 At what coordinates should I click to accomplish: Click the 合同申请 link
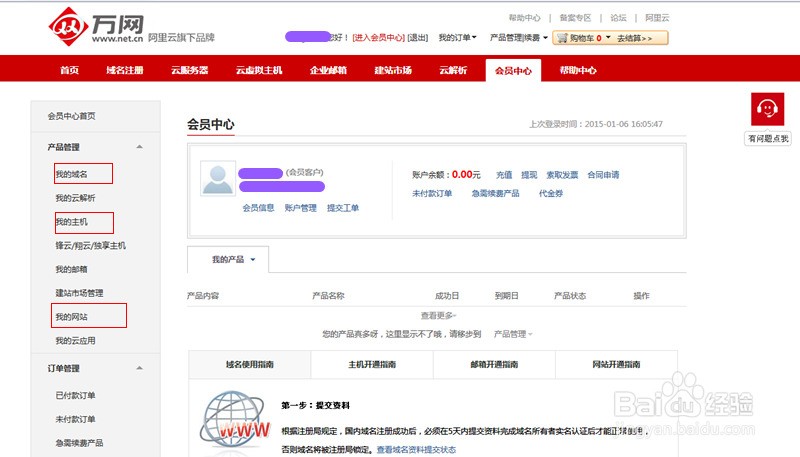coord(603,174)
